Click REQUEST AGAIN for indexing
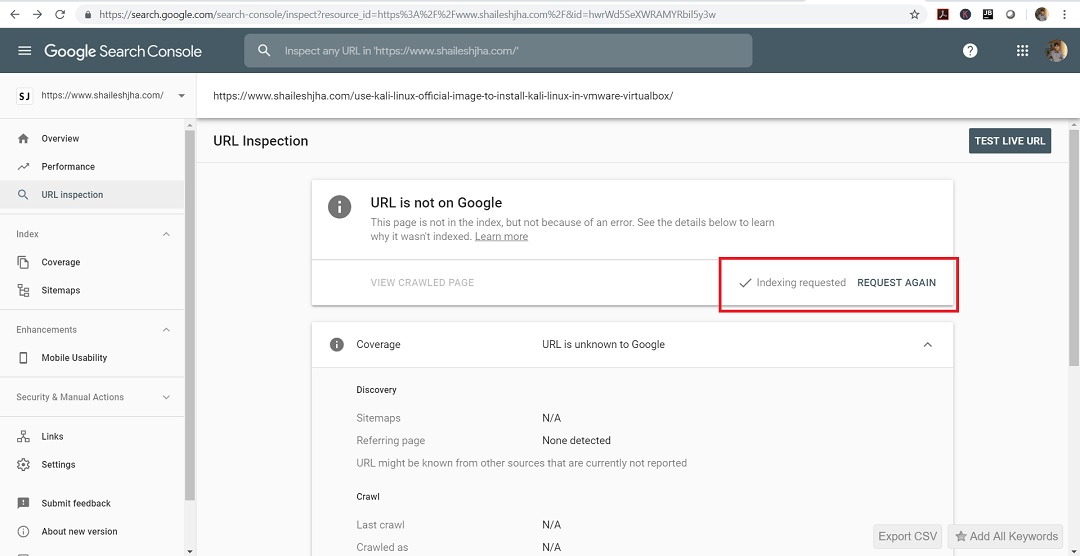This screenshot has height=556, width=1080. [896, 282]
